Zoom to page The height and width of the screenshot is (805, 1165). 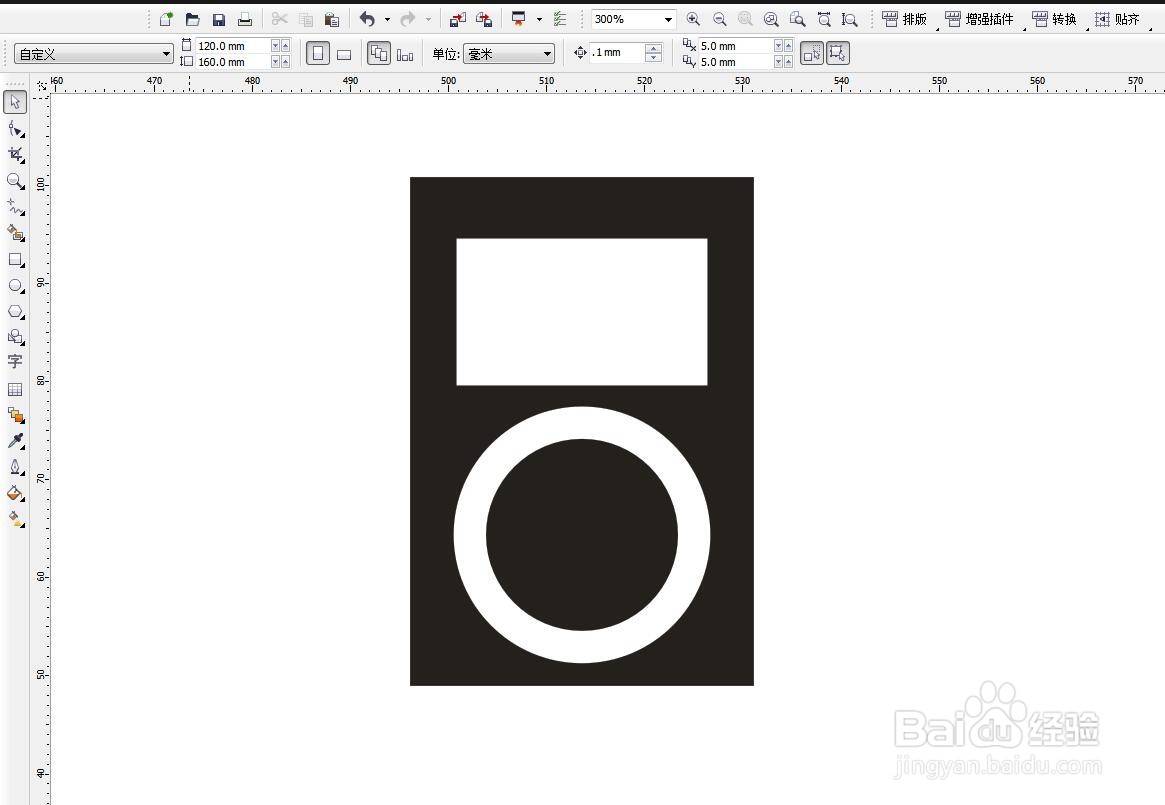pyautogui.click(x=797, y=19)
